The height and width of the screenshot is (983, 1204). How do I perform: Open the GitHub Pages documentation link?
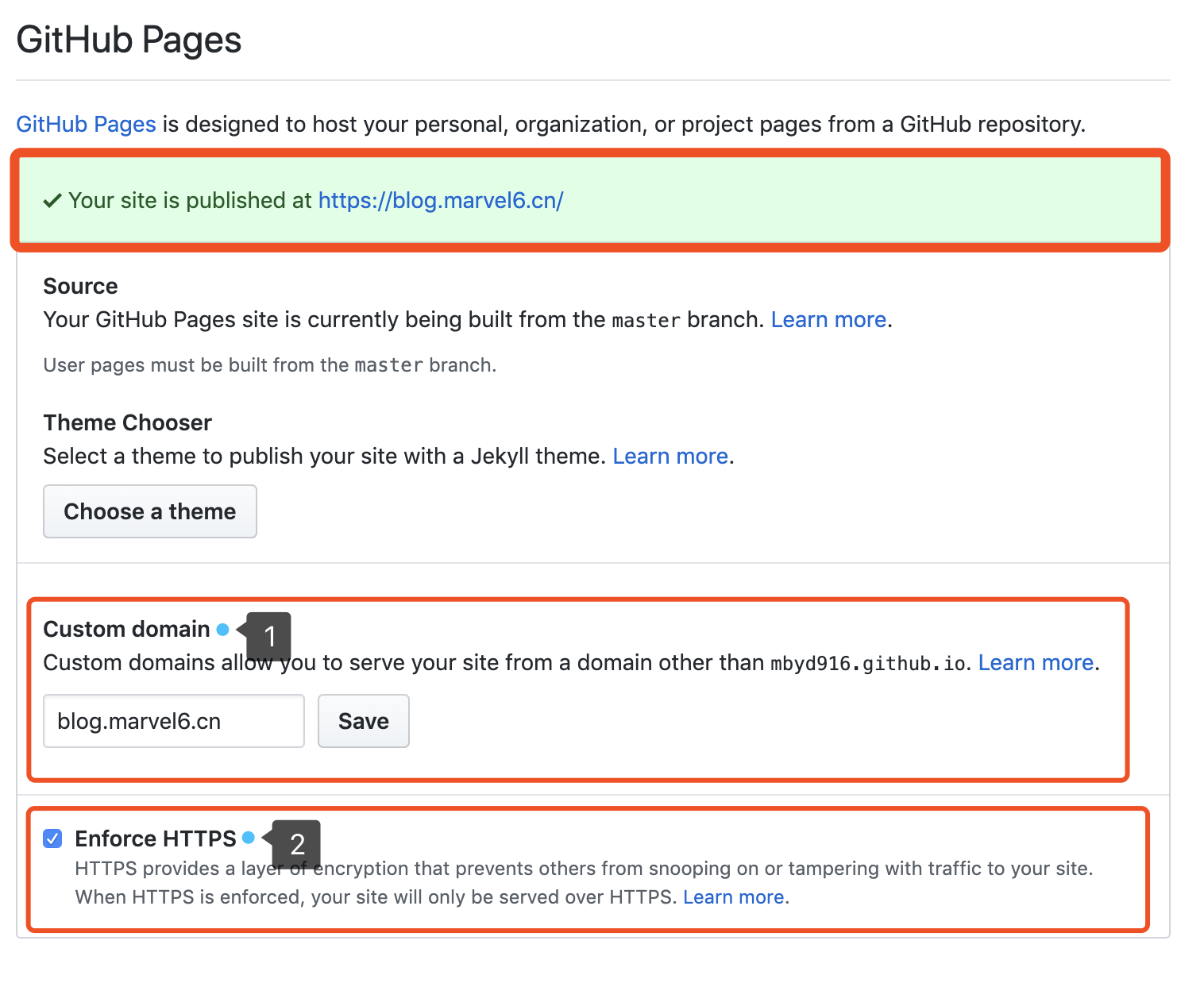coord(86,125)
